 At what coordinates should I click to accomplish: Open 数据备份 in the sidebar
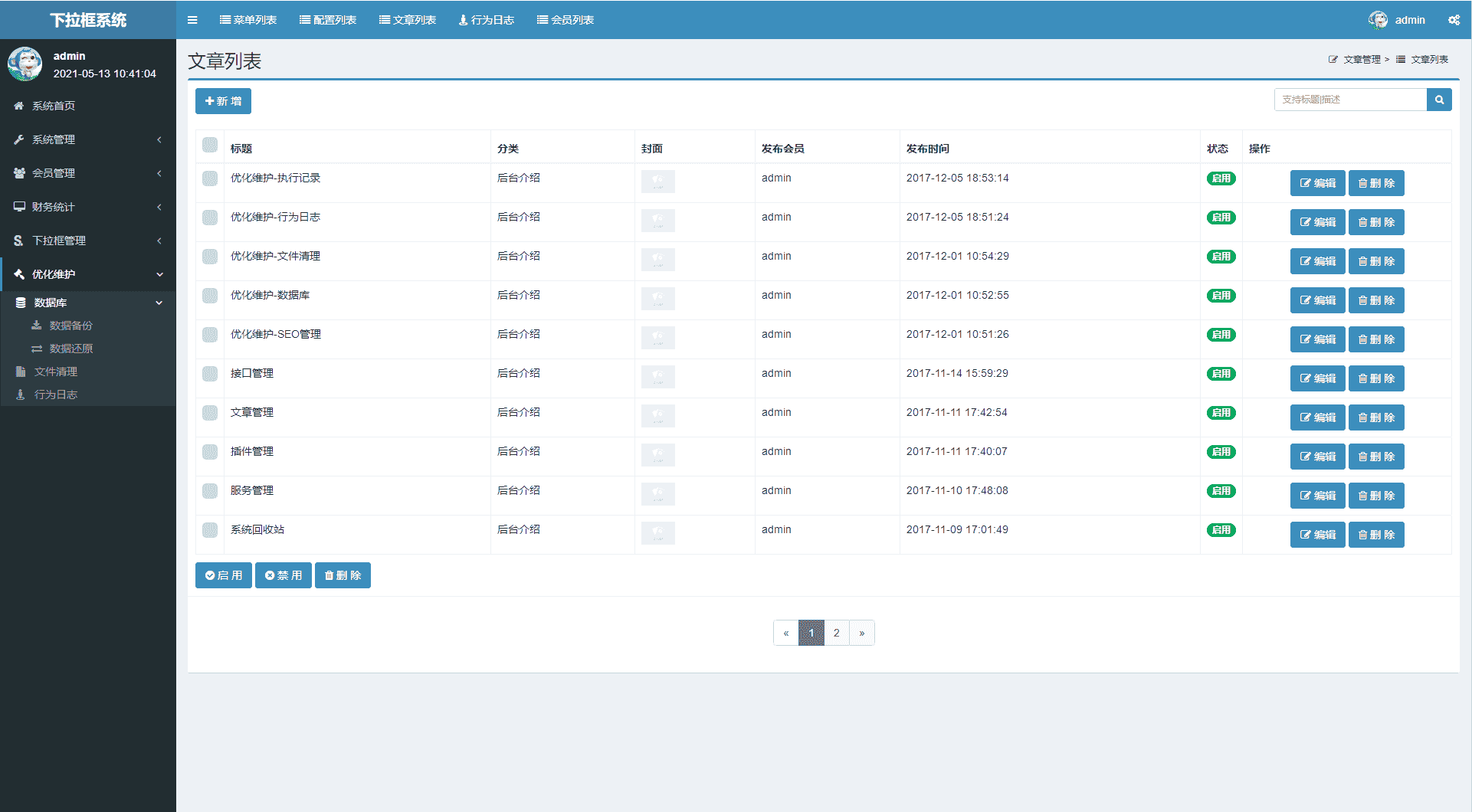coord(70,326)
